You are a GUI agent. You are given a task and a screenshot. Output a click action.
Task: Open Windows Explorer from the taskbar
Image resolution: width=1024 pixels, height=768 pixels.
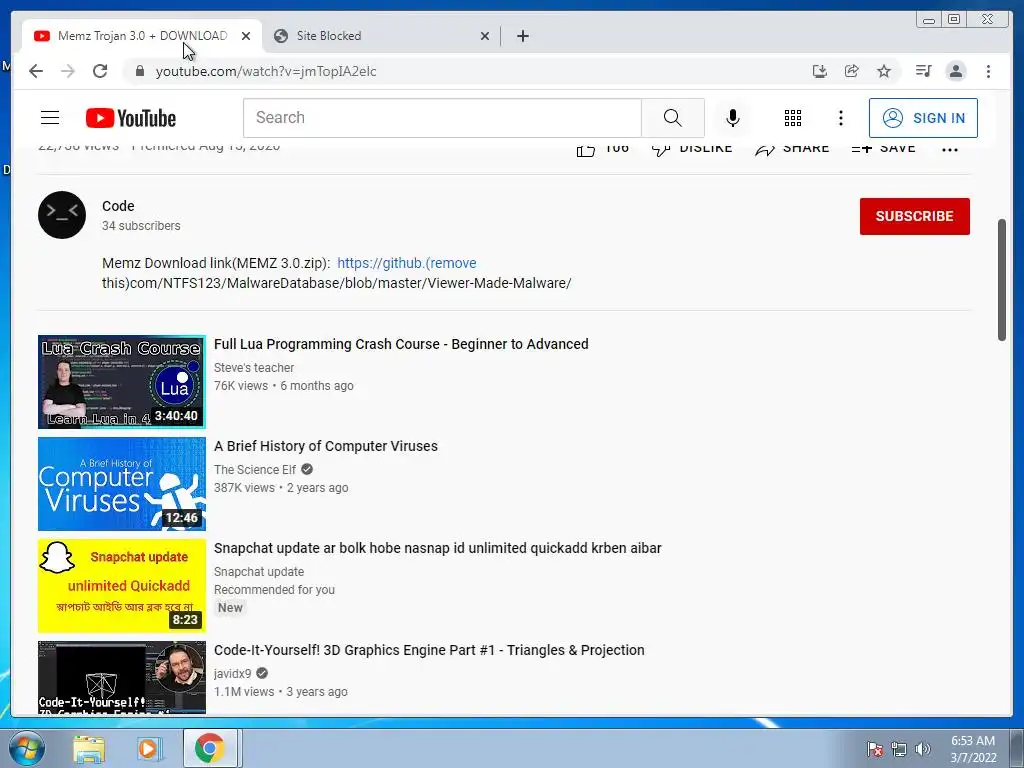click(x=89, y=749)
